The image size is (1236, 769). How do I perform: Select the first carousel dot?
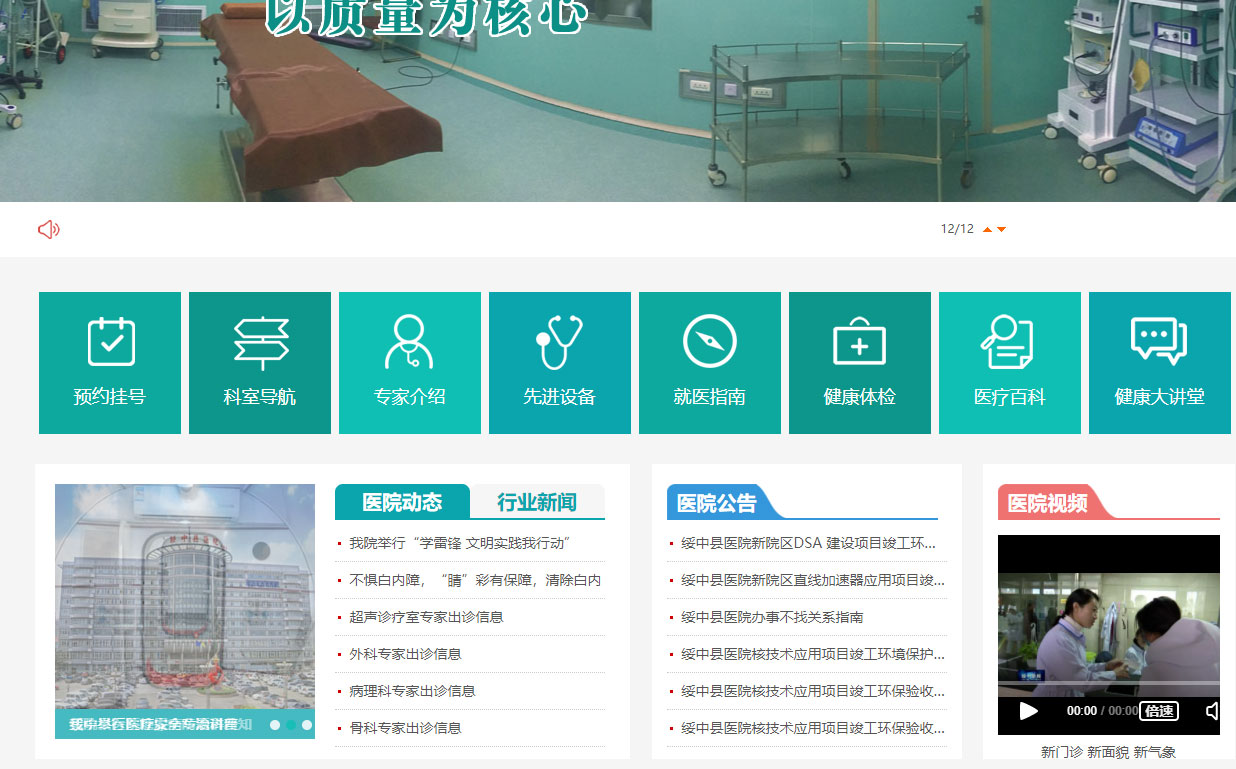[275, 725]
